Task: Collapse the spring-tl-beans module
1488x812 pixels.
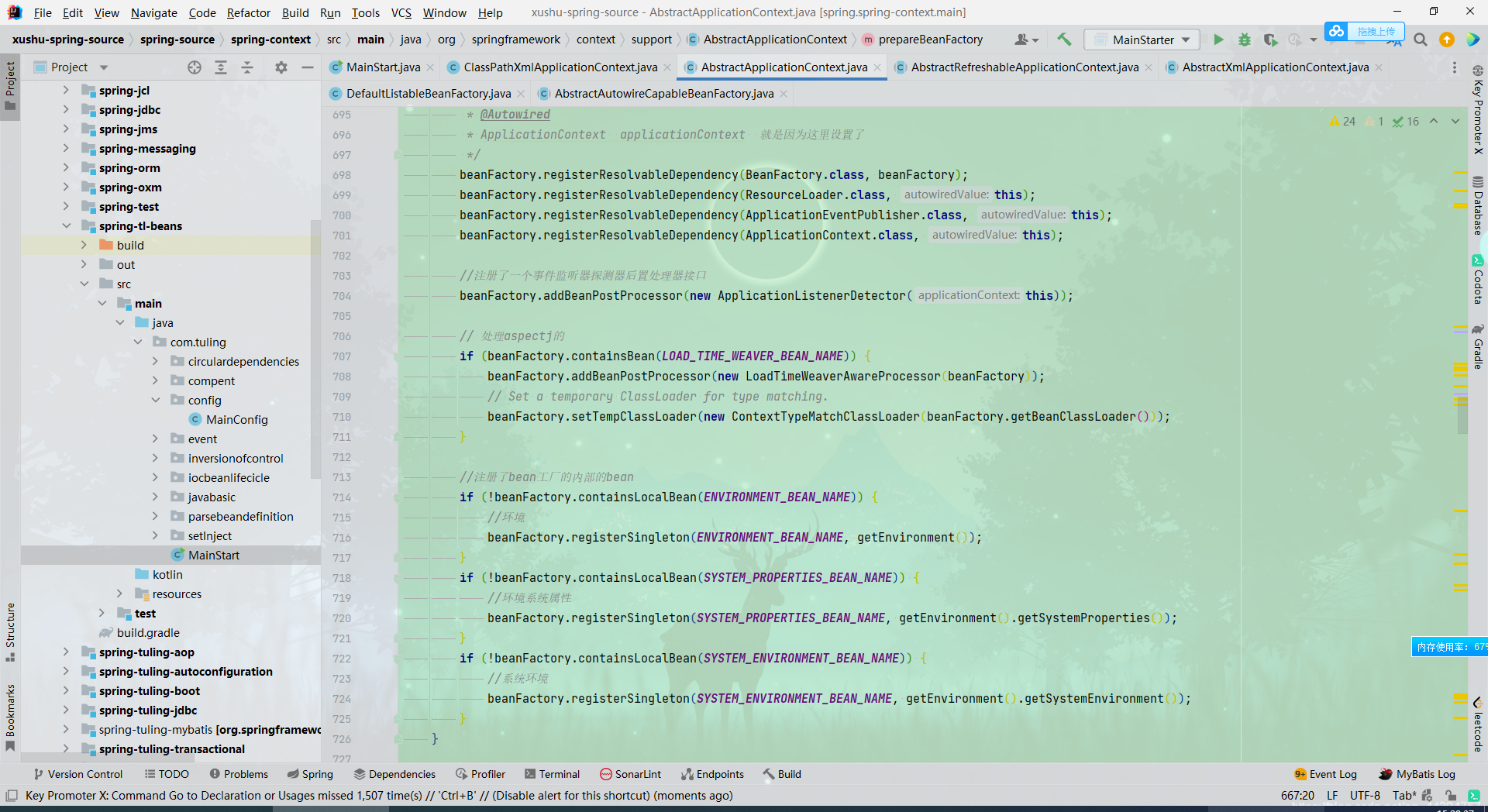Action: (67, 226)
